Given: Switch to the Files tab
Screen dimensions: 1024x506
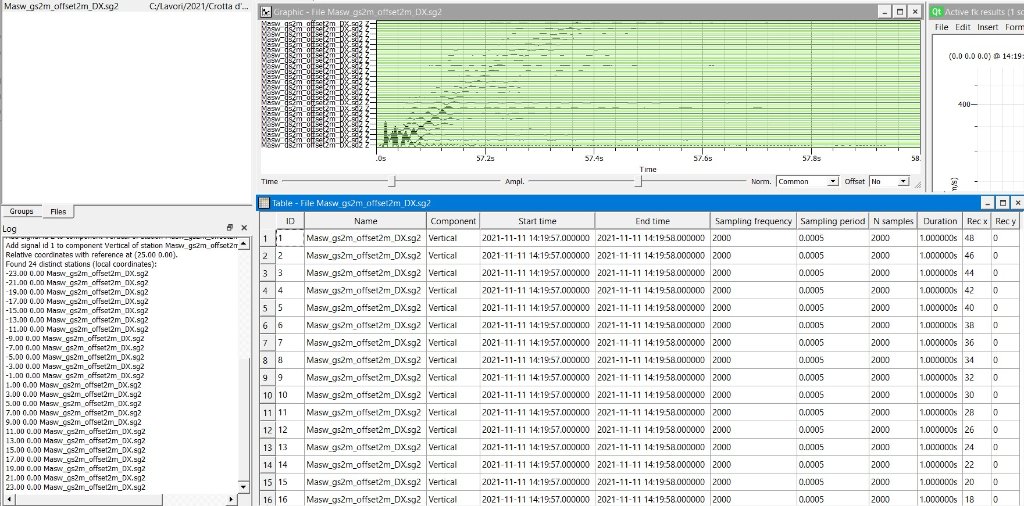Looking at the screenshot, I should point(58,212).
